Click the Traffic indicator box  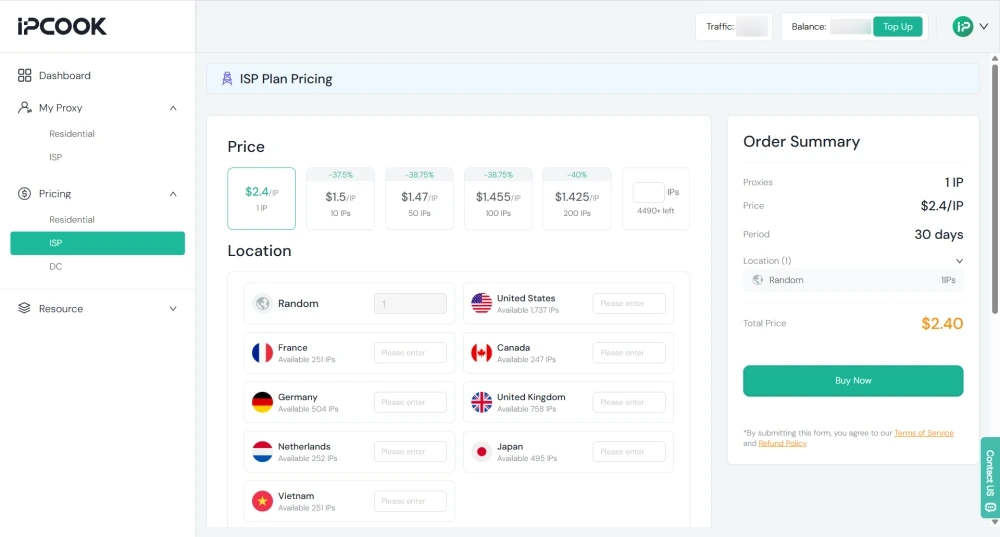coord(734,27)
